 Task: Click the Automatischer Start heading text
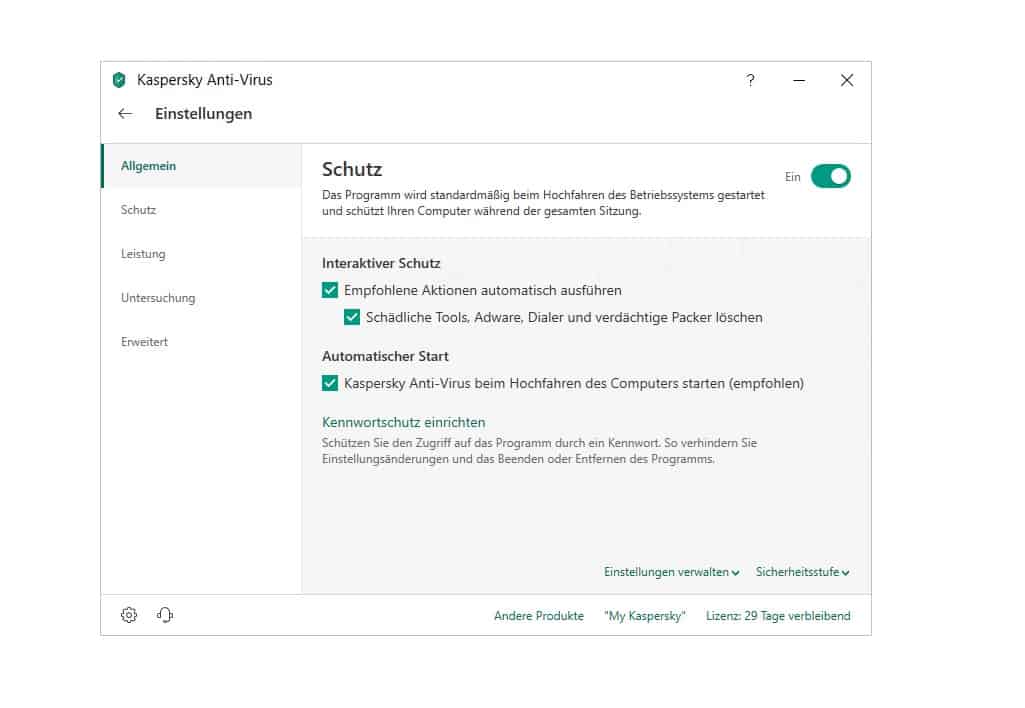coord(385,356)
